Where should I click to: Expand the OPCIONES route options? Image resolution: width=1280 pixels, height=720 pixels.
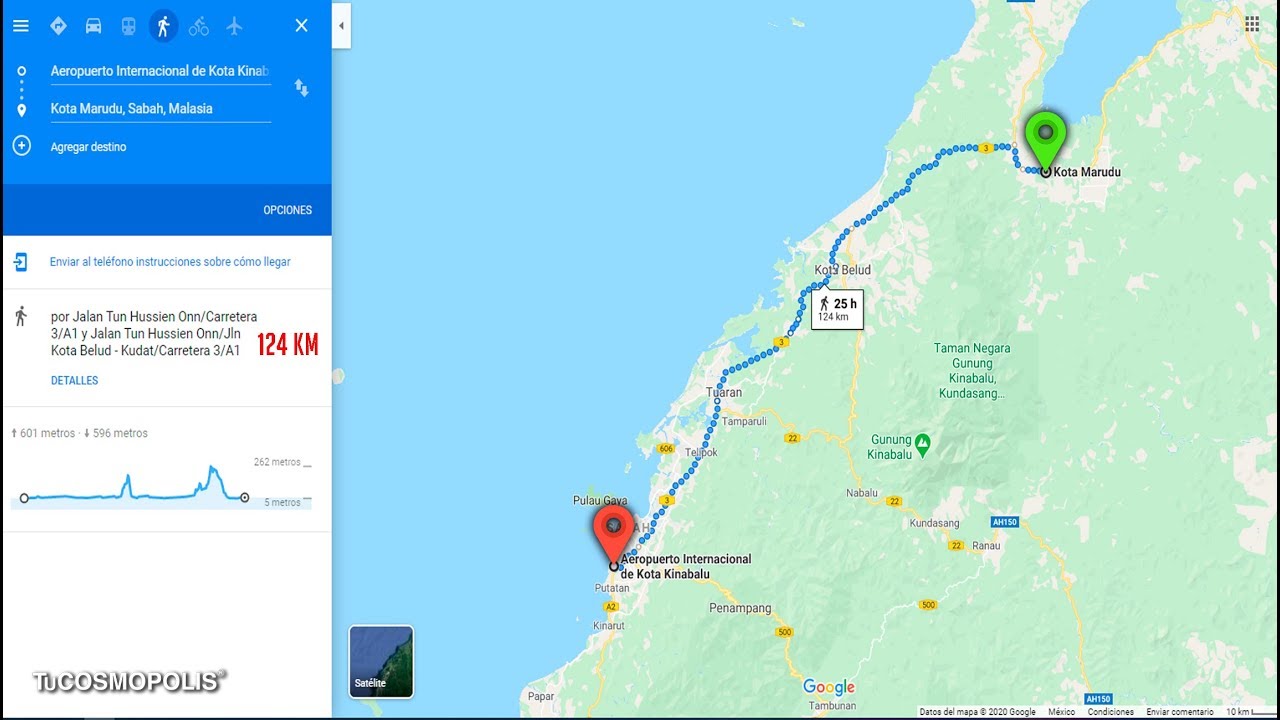288,210
